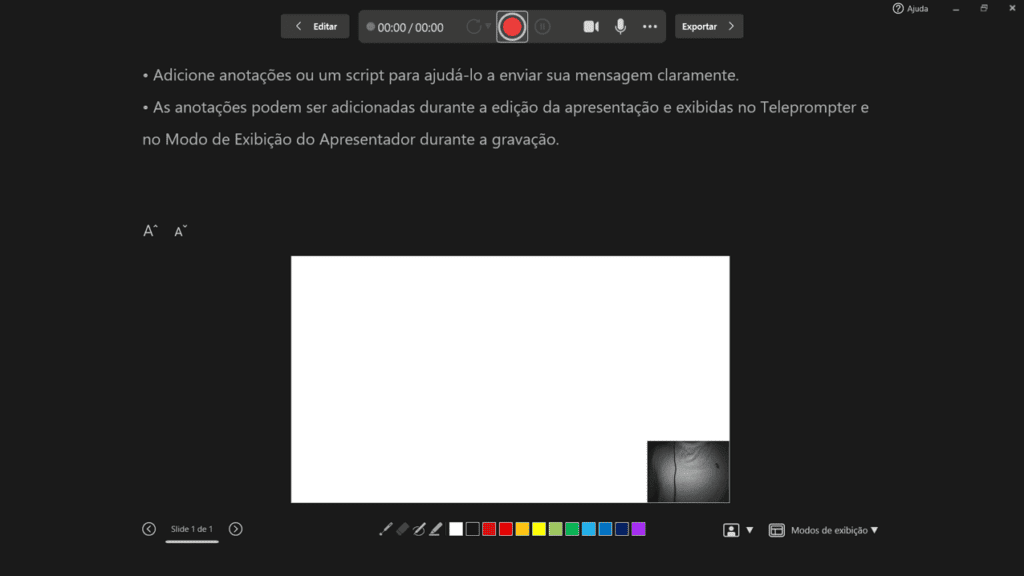Click the Slide 1 de 1 indicator

pyautogui.click(x=192, y=529)
